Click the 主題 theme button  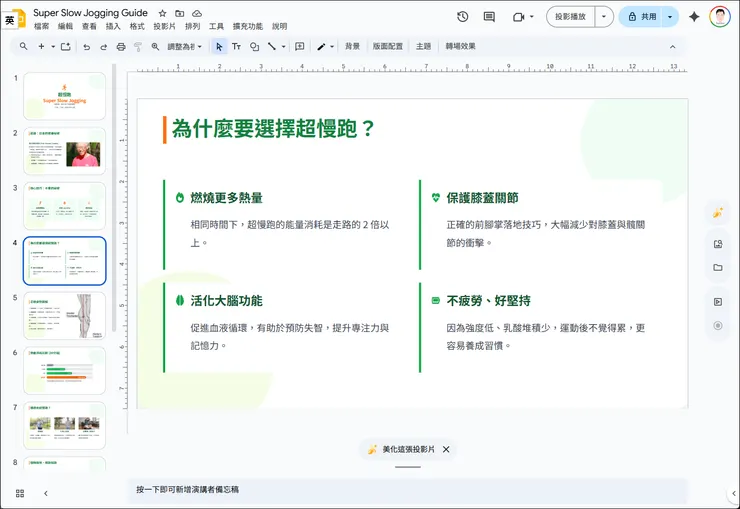423,46
